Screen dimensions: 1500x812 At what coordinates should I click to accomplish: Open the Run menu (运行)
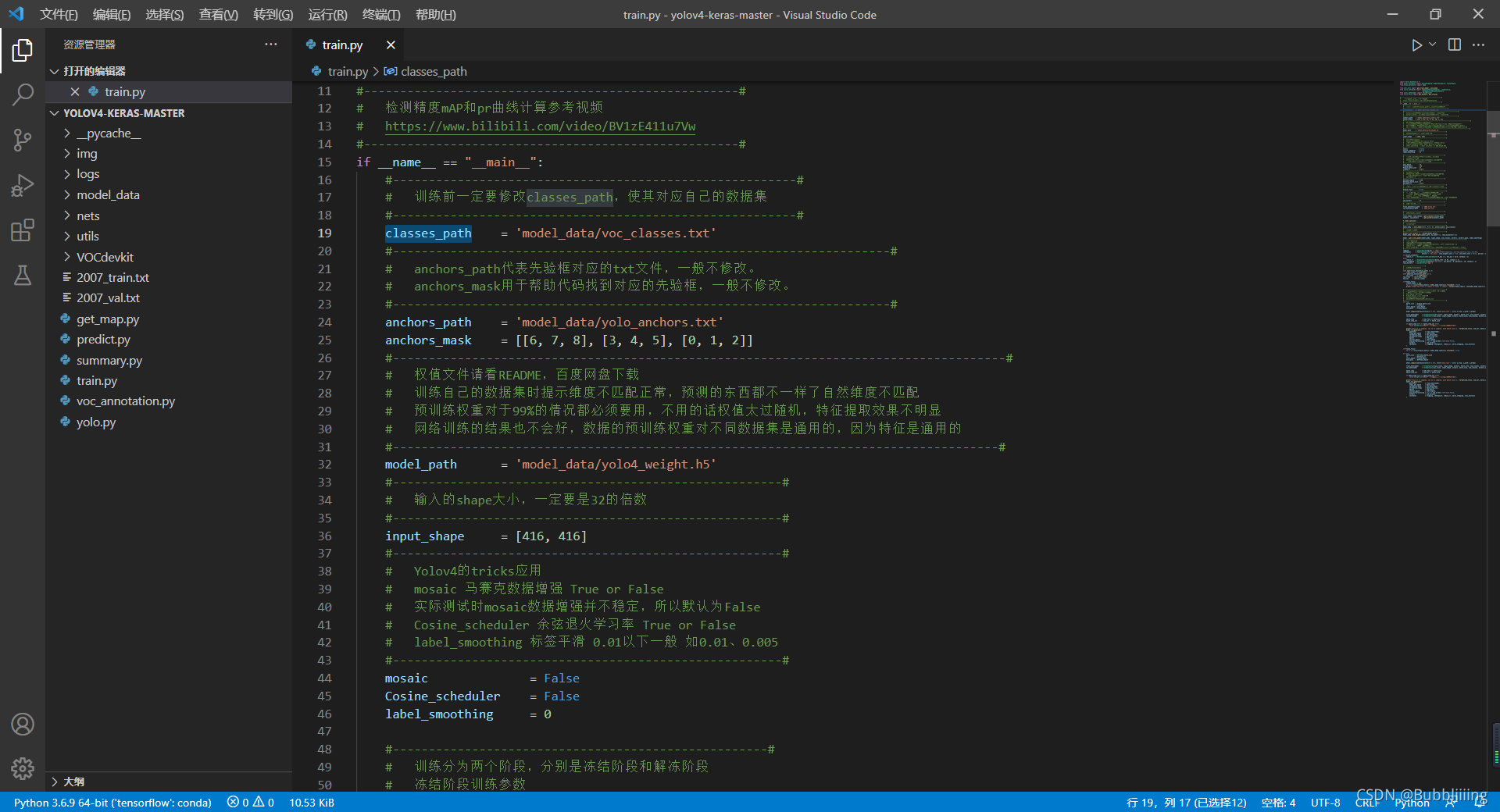tap(327, 14)
